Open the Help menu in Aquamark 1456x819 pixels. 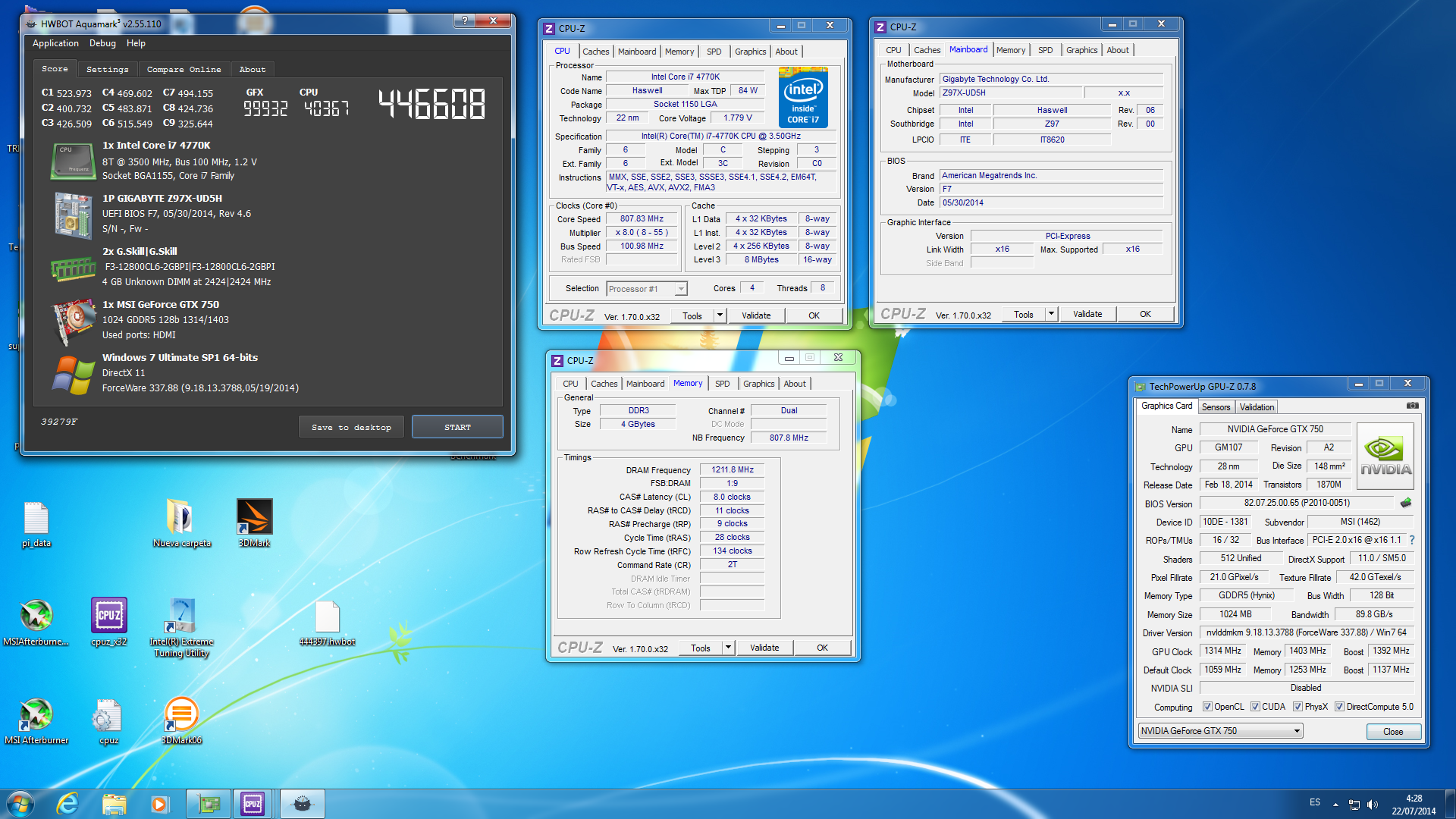pyautogui.click(x=136, y=43)
